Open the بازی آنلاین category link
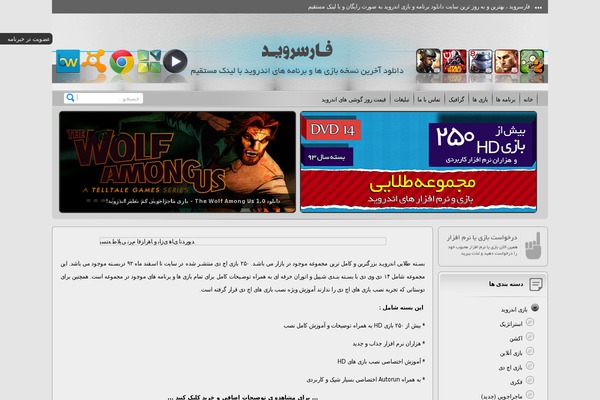This screenshot has height=400, width=600. [511, 353]
